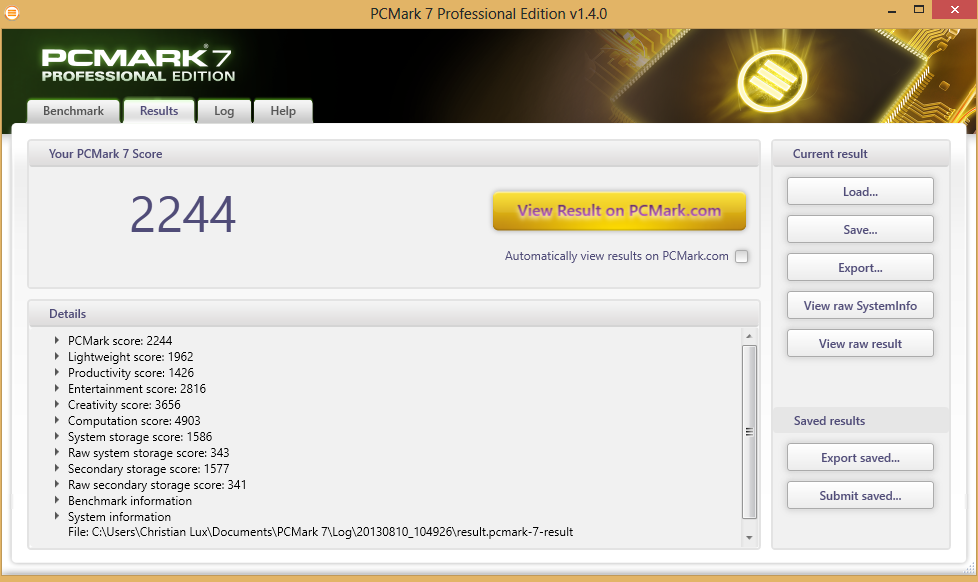
Task: Click View Result on PCMark.com button
Action: 619,211
